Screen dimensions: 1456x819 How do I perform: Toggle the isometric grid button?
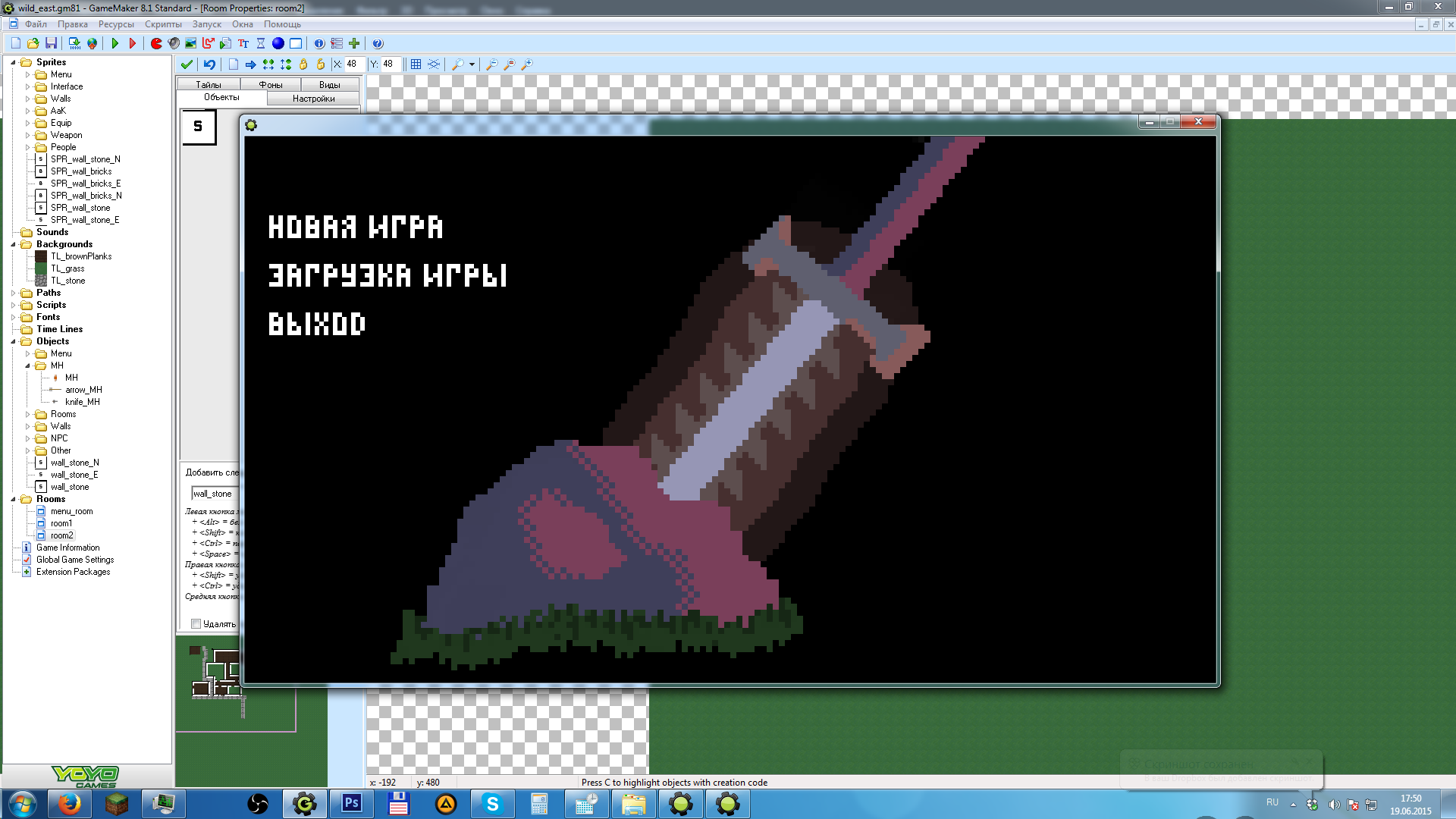[x=434, y=64]
